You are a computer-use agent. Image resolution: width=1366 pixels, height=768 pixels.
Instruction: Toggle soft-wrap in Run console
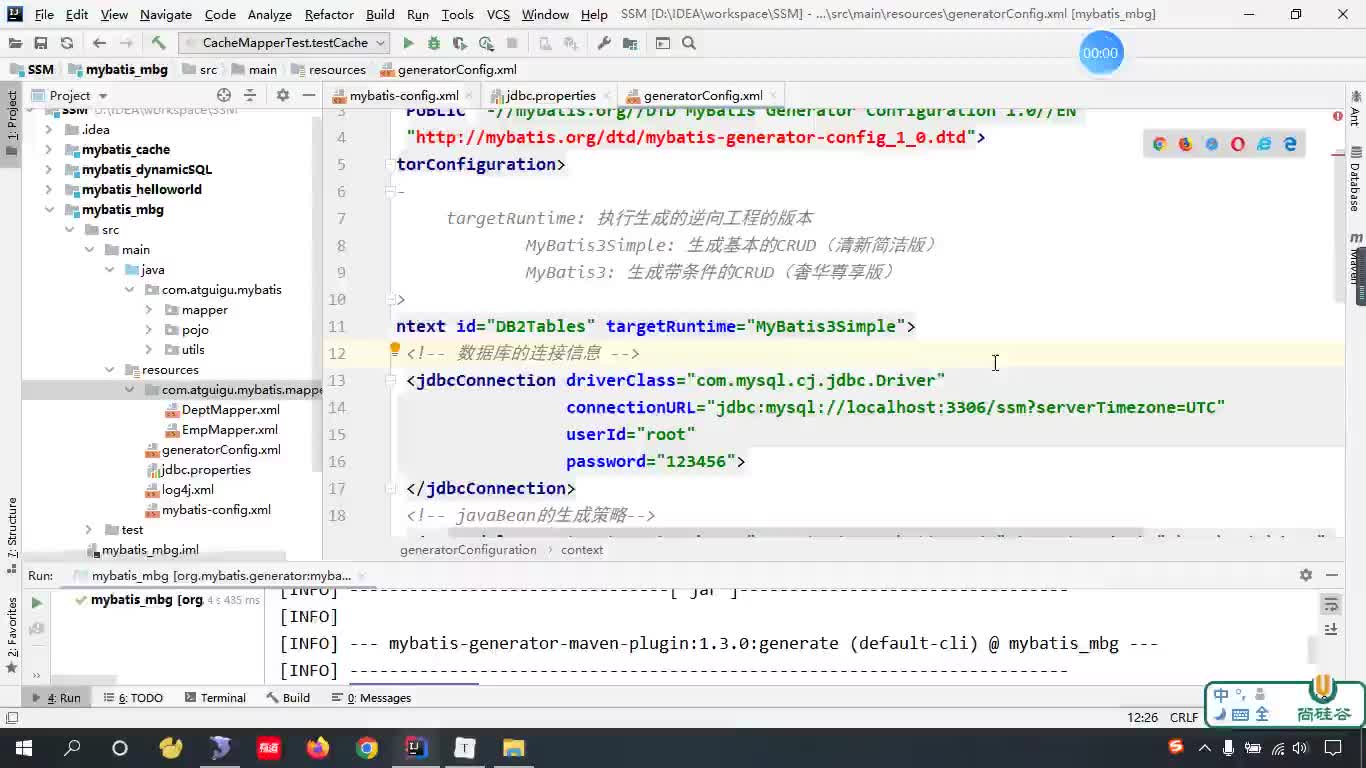tap(1331, 604)
